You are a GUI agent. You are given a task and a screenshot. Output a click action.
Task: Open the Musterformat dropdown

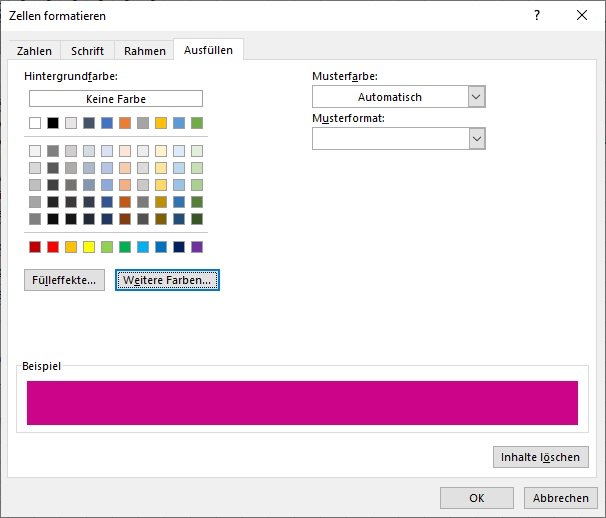pyautogui.click(x=476, y=139)
